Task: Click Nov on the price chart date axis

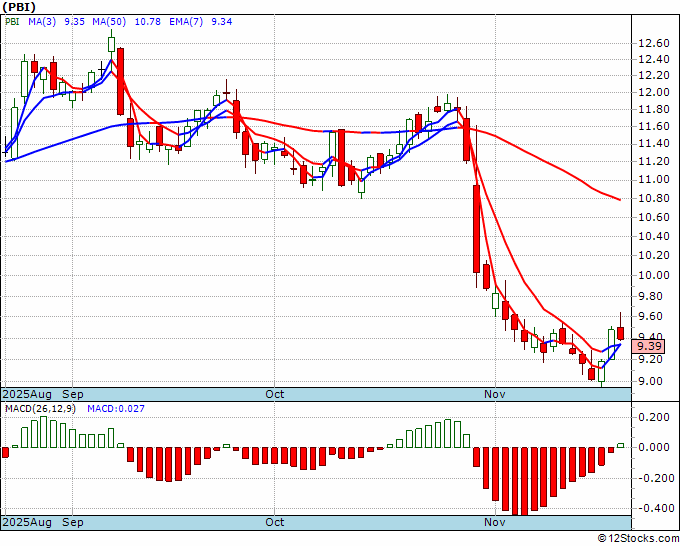Action: coord(495,394)
